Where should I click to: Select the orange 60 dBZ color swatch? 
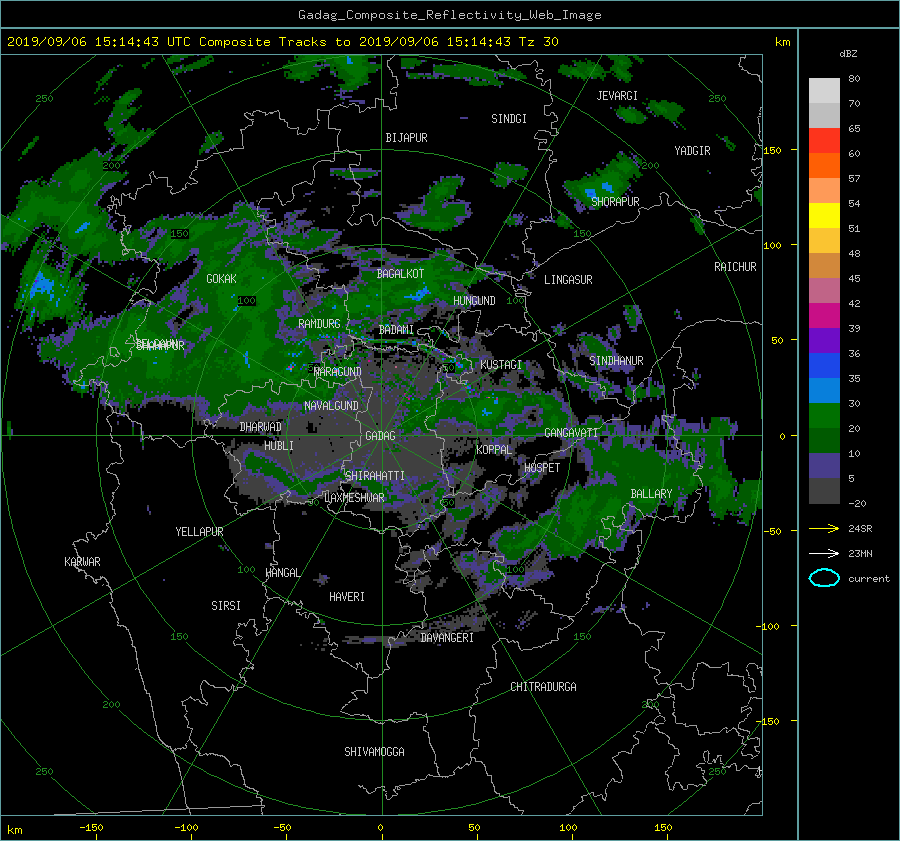(x=824, y=166)
